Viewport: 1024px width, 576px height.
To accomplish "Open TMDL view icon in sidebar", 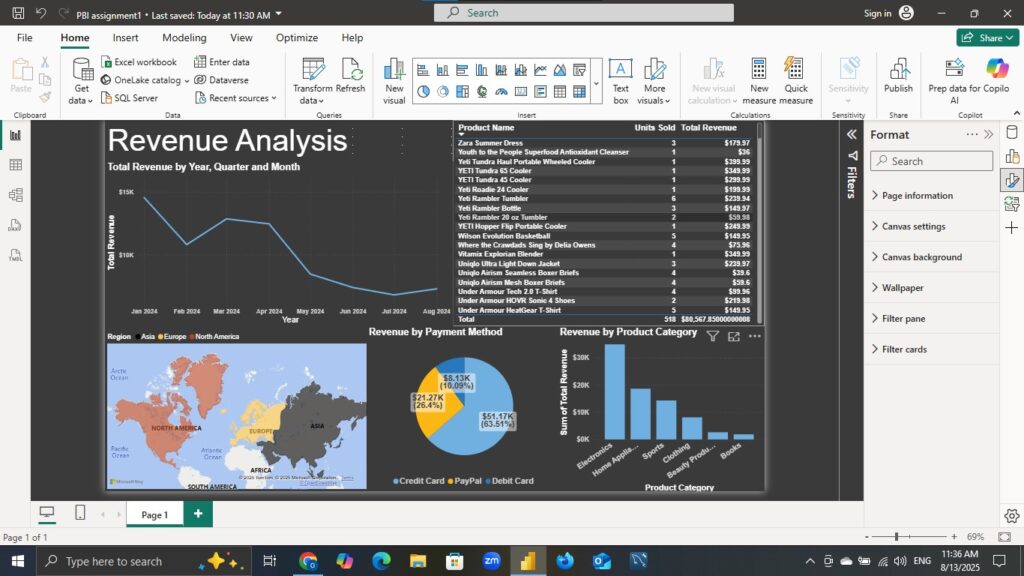I will (x=15, y=255).
